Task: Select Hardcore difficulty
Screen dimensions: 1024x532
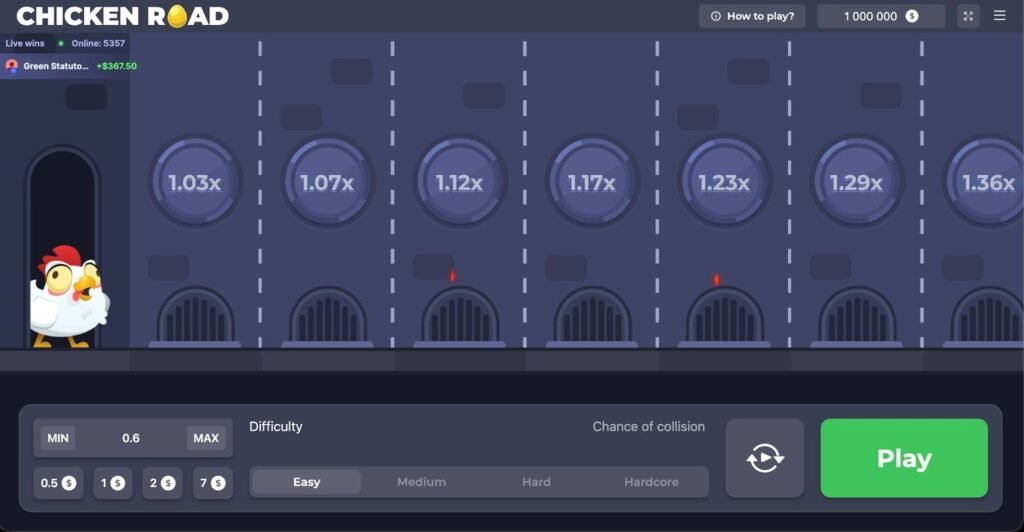Action: point(651,482)
